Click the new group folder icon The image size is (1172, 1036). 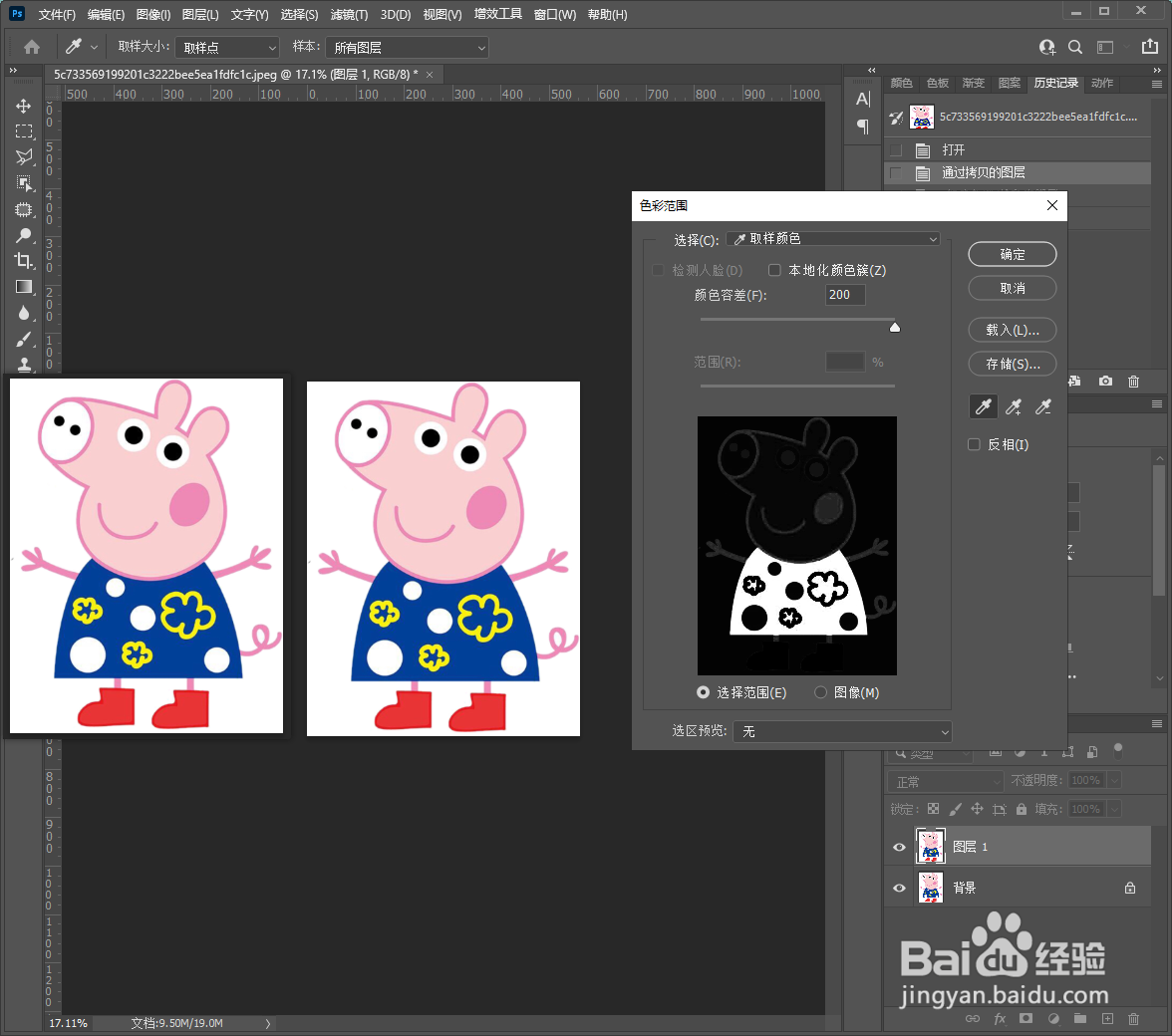(x=1080, y=1018)
